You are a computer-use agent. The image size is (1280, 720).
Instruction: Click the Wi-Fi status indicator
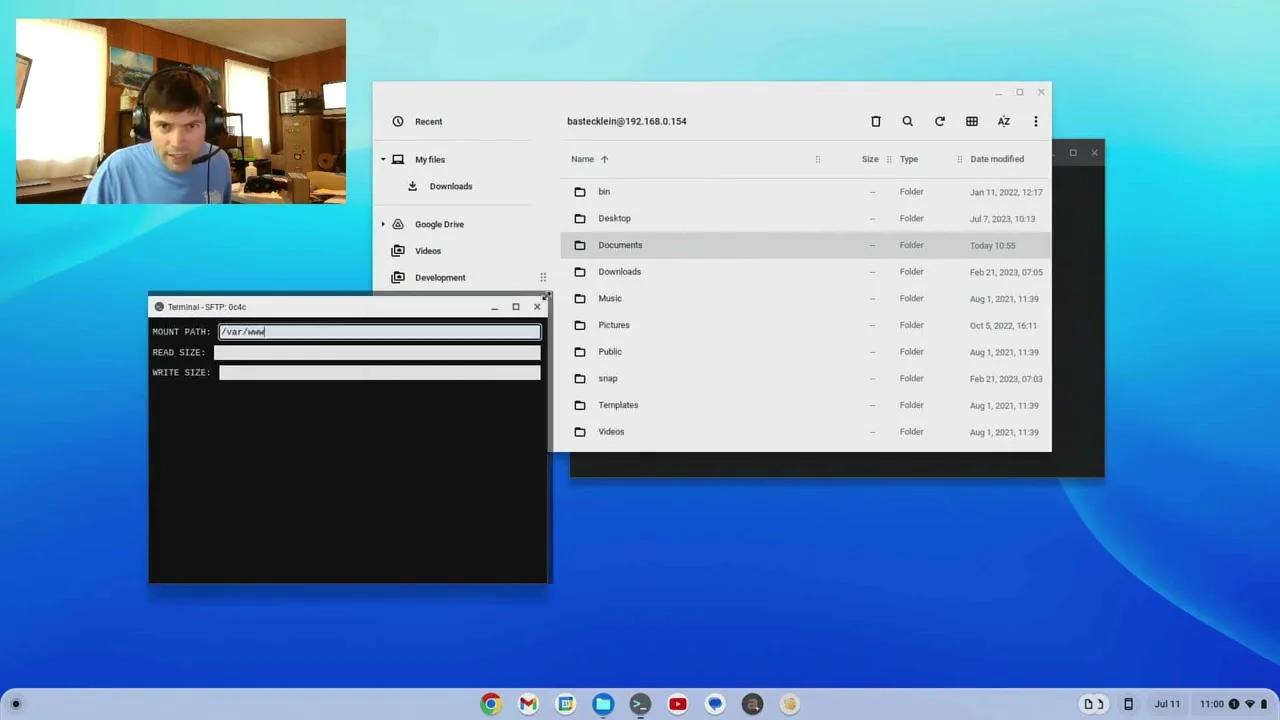click(1251, 703)
